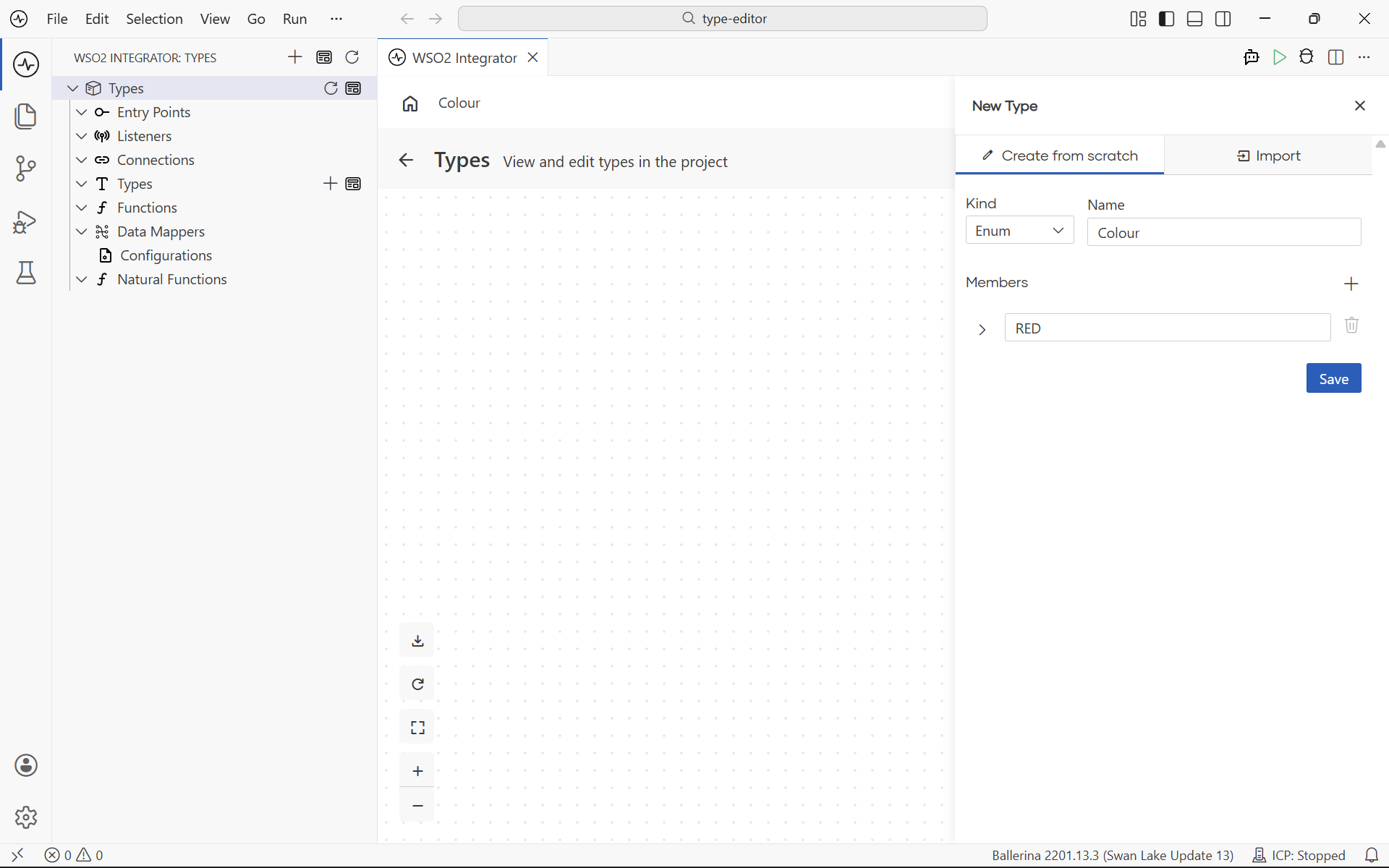Open the Testing flask view

point(26,273)
